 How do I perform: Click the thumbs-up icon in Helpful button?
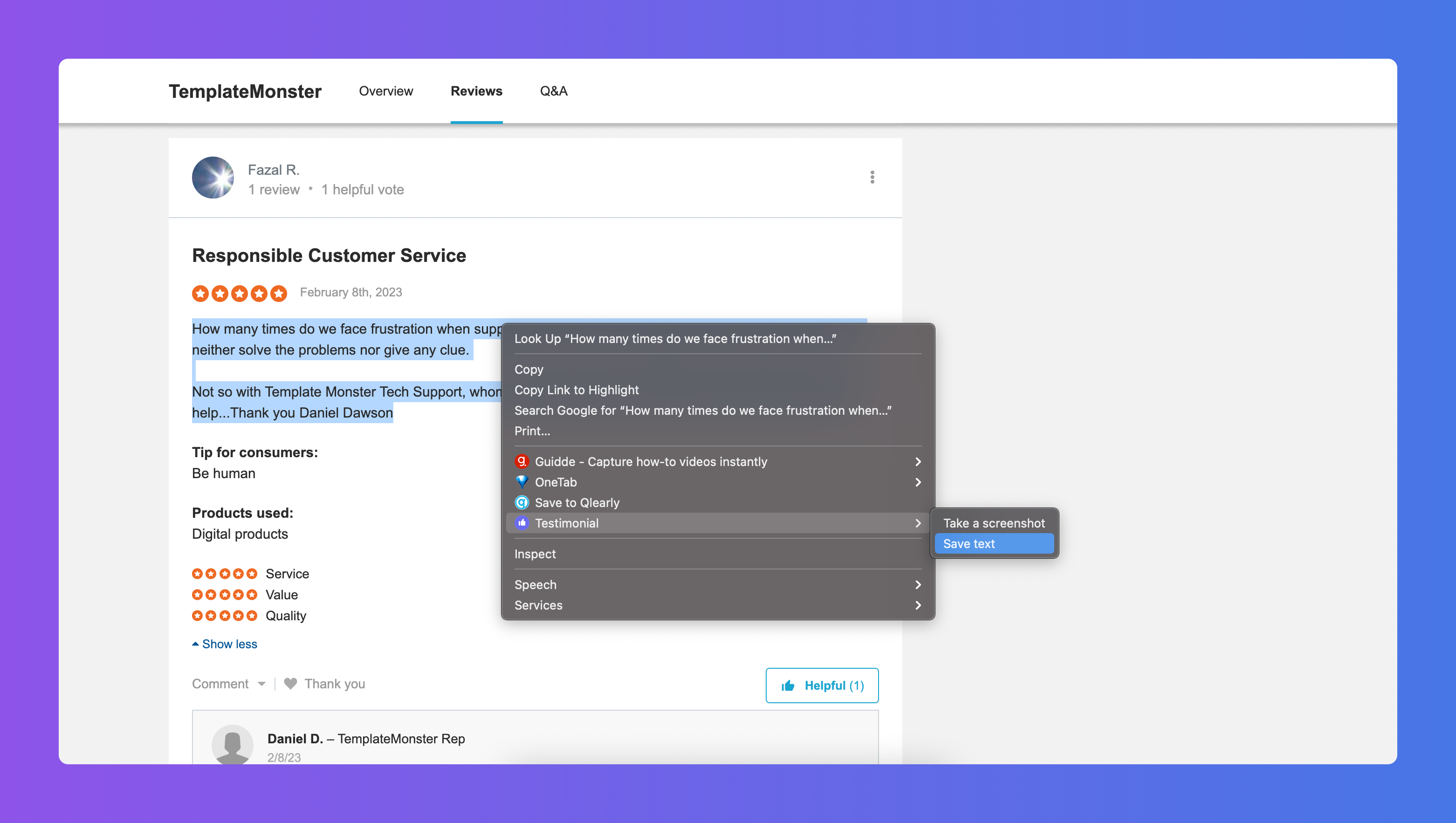(x=788, y=686)
